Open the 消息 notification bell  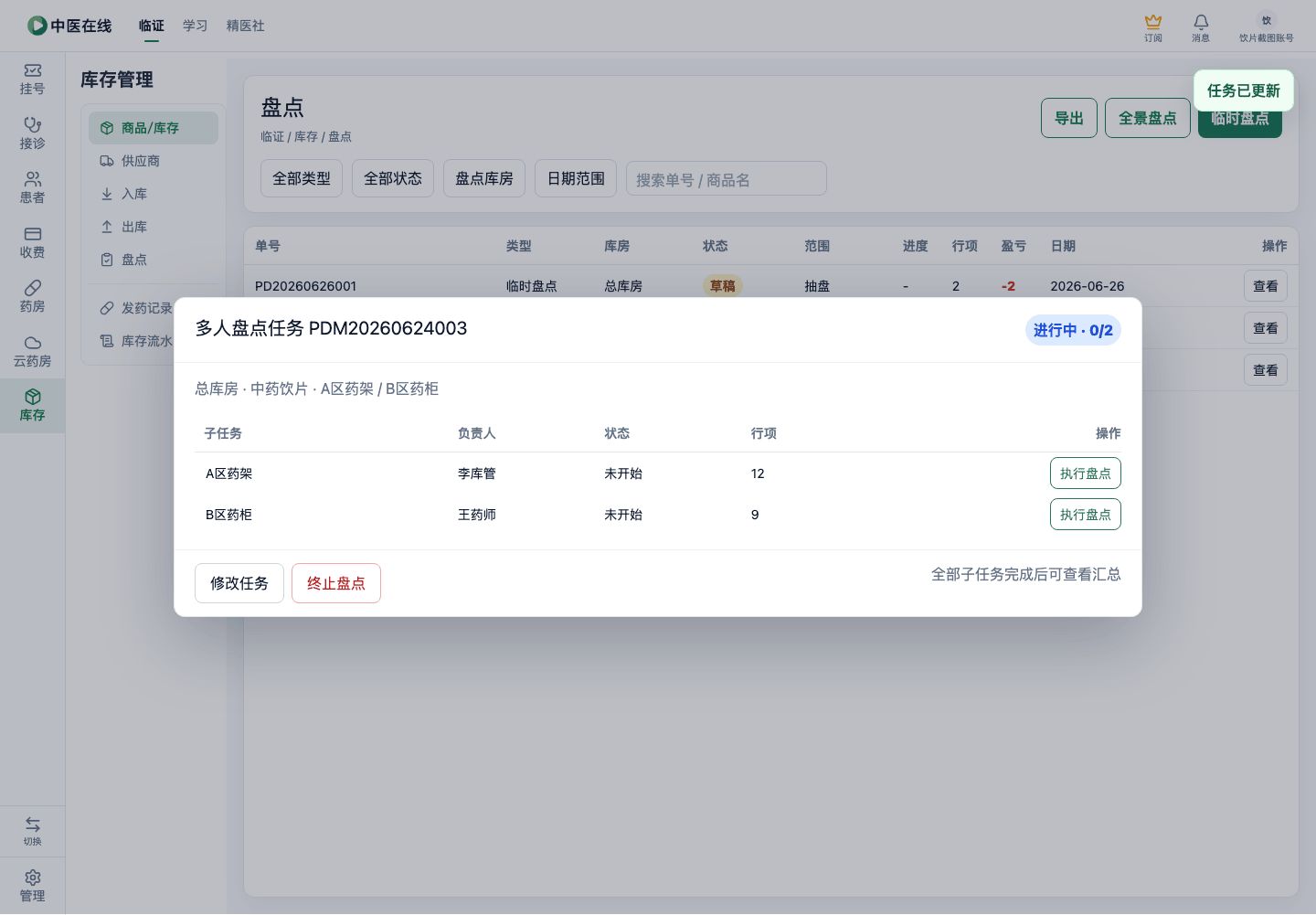click(1201, 27)
